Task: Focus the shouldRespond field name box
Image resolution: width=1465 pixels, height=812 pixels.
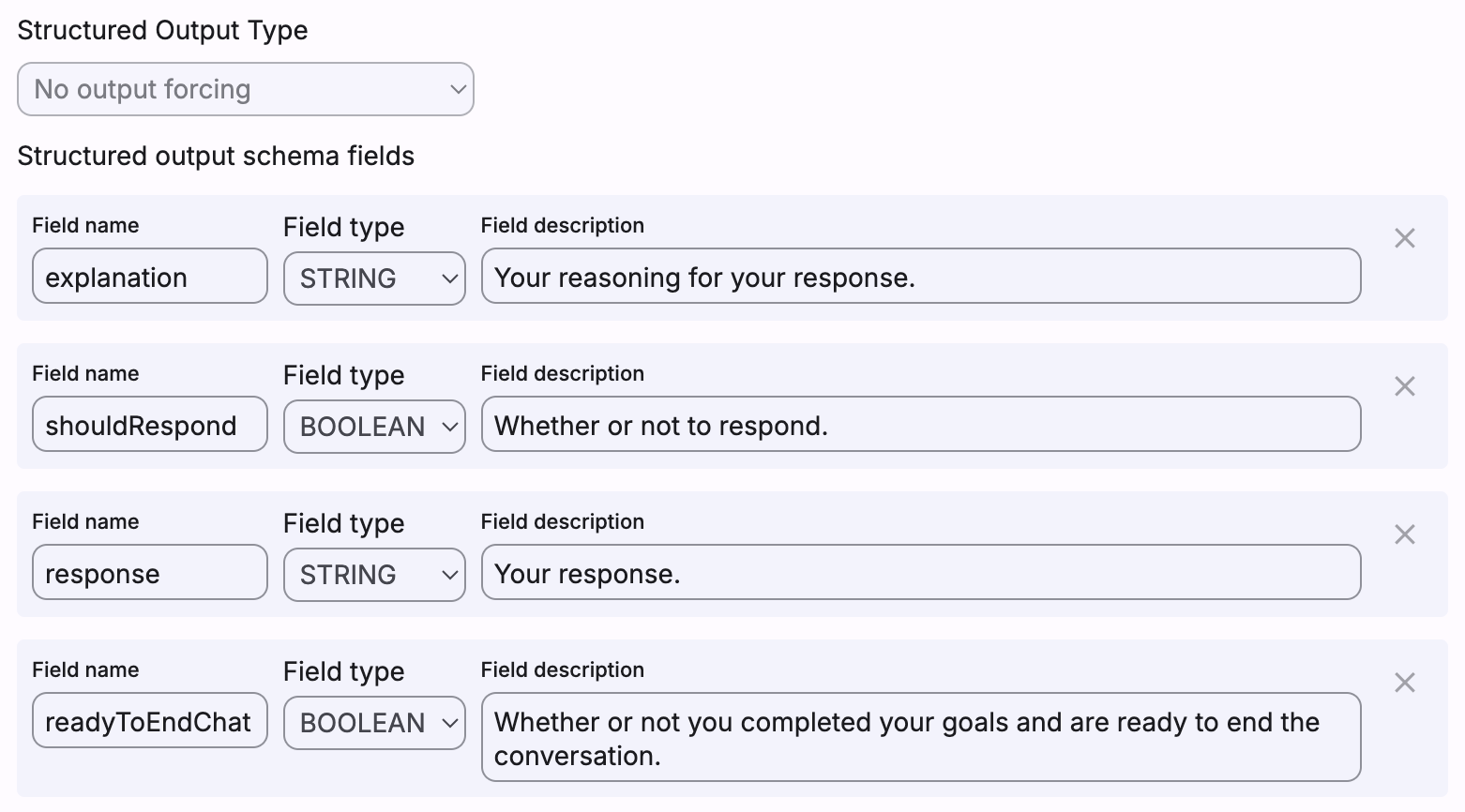Action: pyautogui.click(x=149, y=425)
